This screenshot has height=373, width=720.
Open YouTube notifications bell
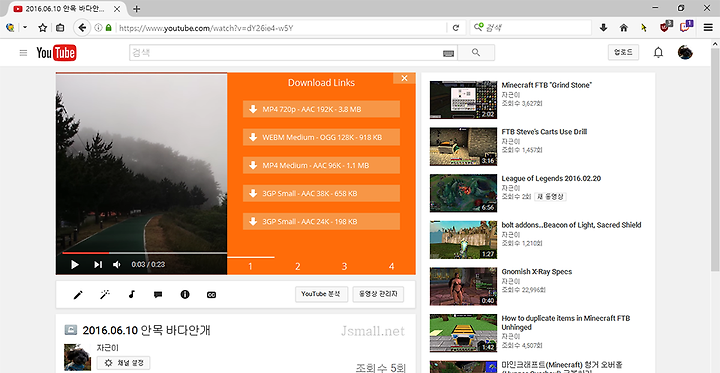(x=658, y=52)
